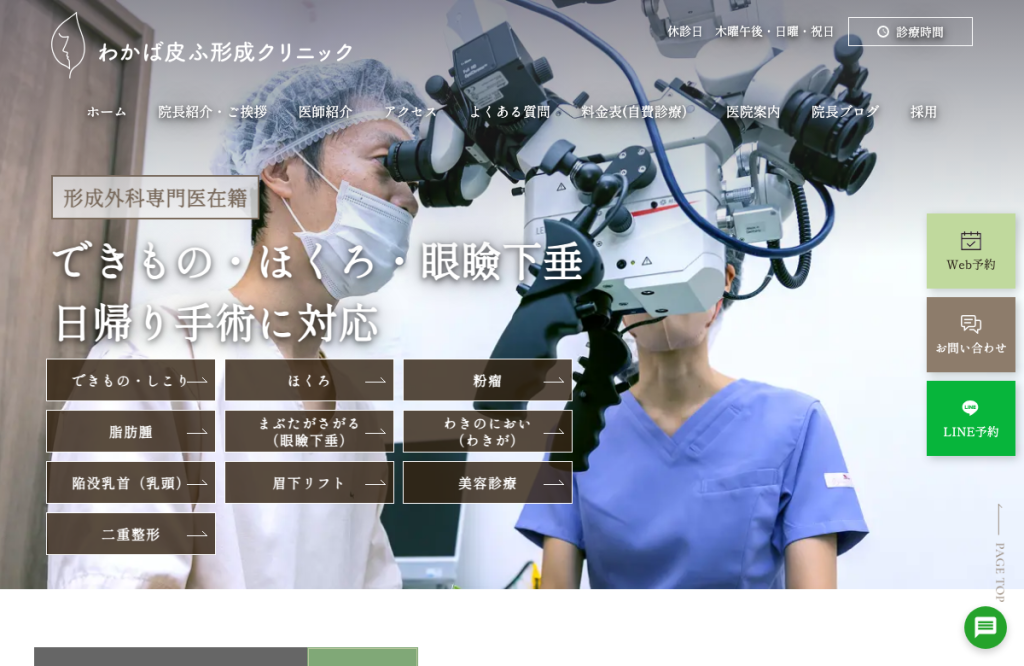Image resolution: width=1024 pixels, height=666 pixels.
Task: Click the calendar icon on Web予約
Action: coord(970,241)
